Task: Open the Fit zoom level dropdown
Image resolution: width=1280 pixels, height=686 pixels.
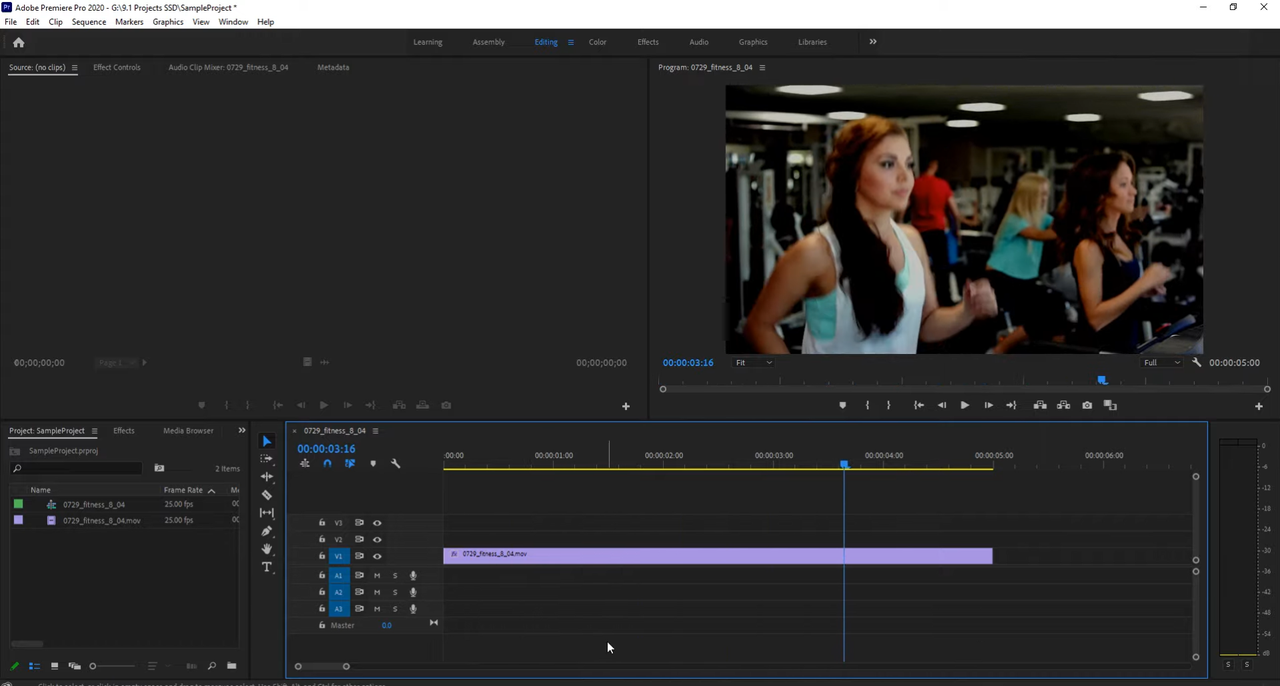Action: point(753,363)
